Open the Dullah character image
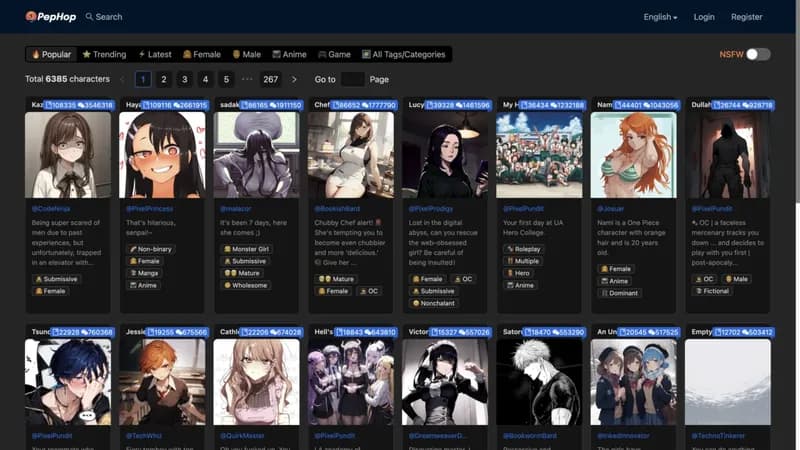 coord(728,155)
